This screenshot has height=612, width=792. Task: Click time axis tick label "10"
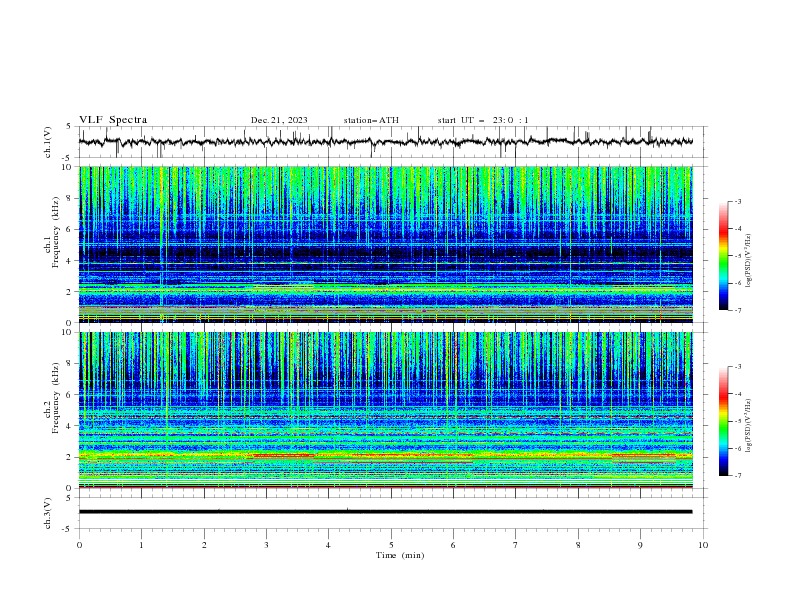[703, 545]
